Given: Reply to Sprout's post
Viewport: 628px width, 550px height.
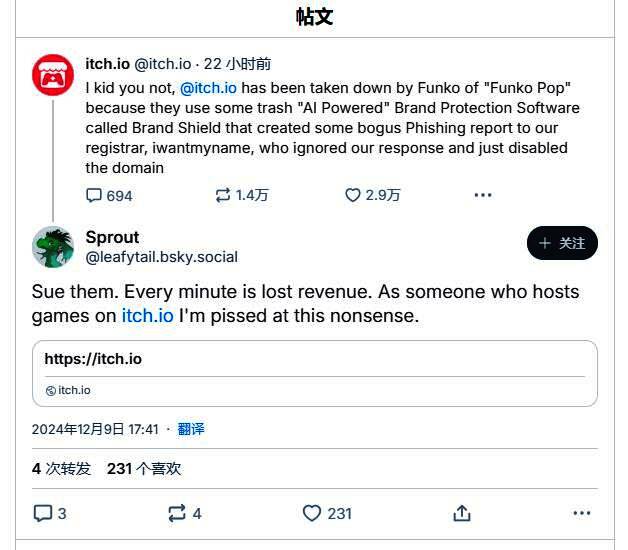Looking at the screenshot, I should [43, 513].
